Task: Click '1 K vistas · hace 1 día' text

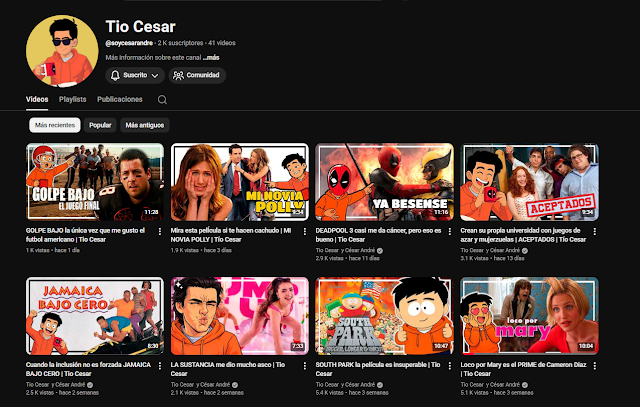Action: [x=53, y=250]
